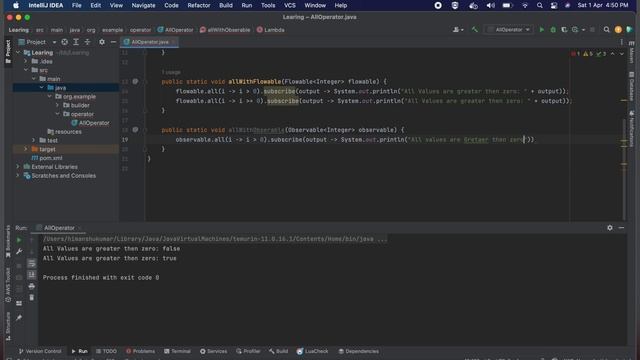Screen dimensions: 640x360
Task: Hide the Project panel with minus icon
Action: coord(113,42)
